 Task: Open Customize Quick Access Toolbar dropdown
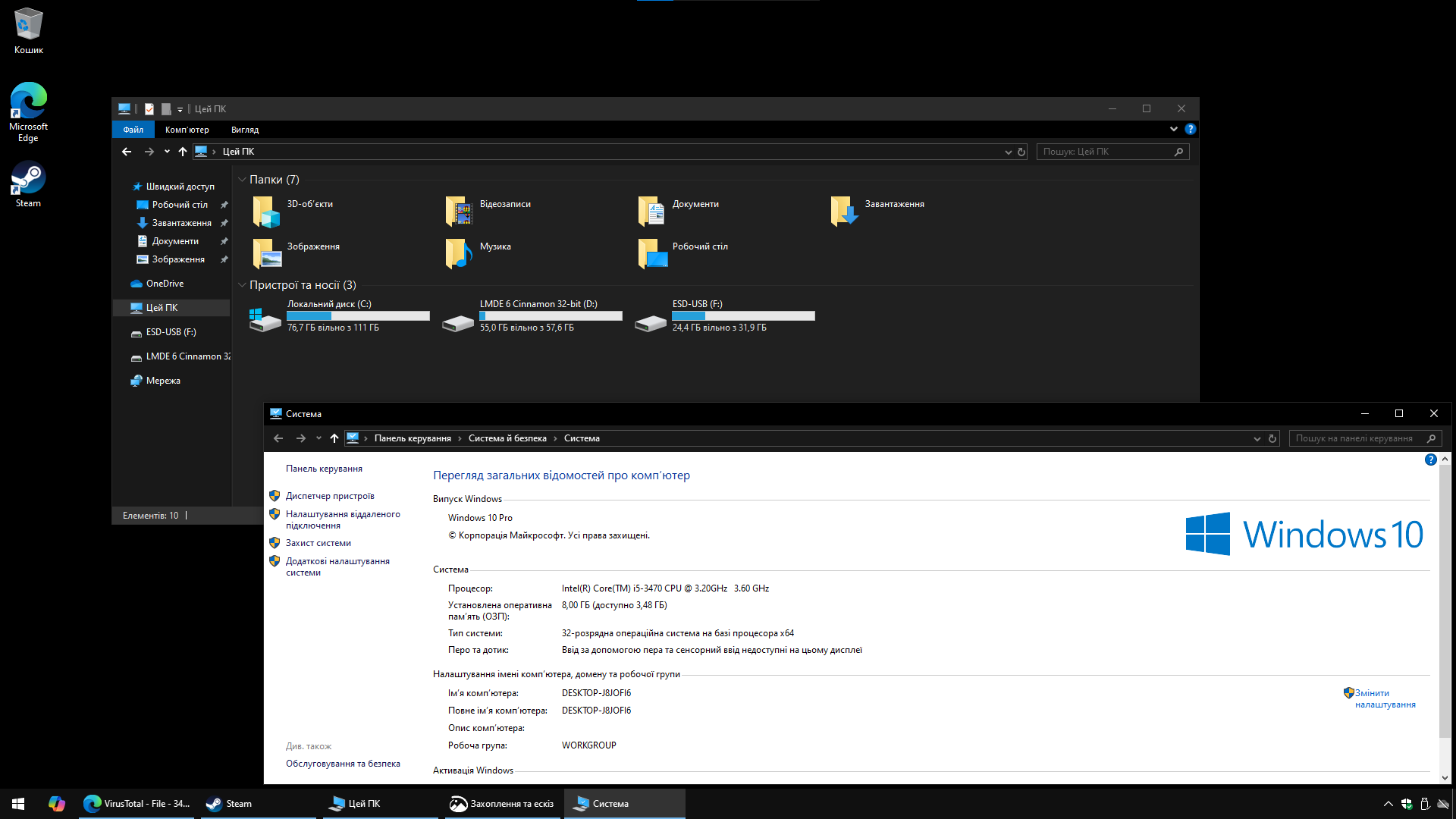(180, 109)
